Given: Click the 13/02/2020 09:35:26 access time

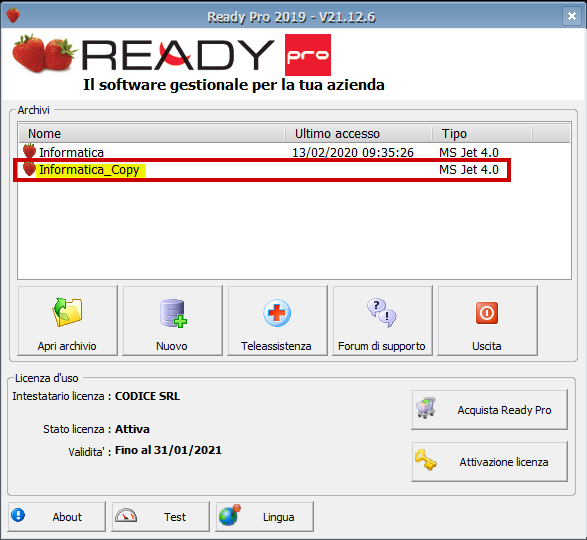Looking at the screenshot, I should [353, 152].
